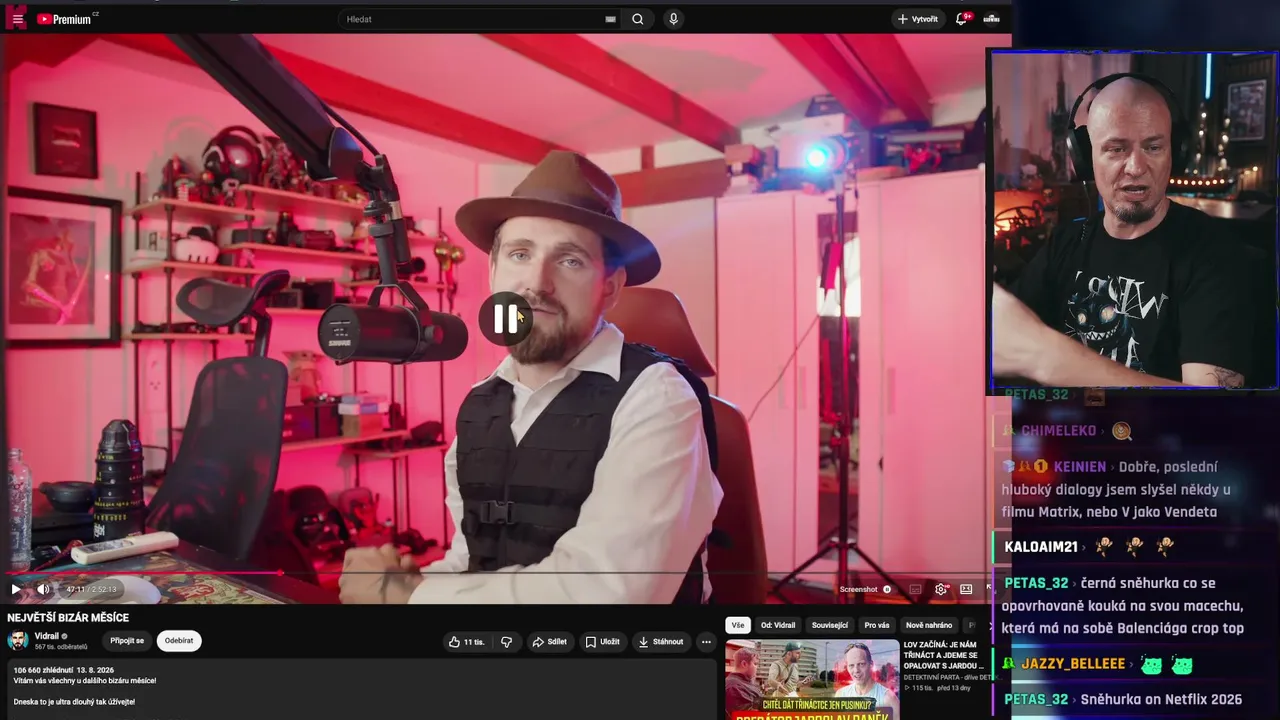Like the video with thumbs up
Screen dimensions: 1280x720
point(466,642)
